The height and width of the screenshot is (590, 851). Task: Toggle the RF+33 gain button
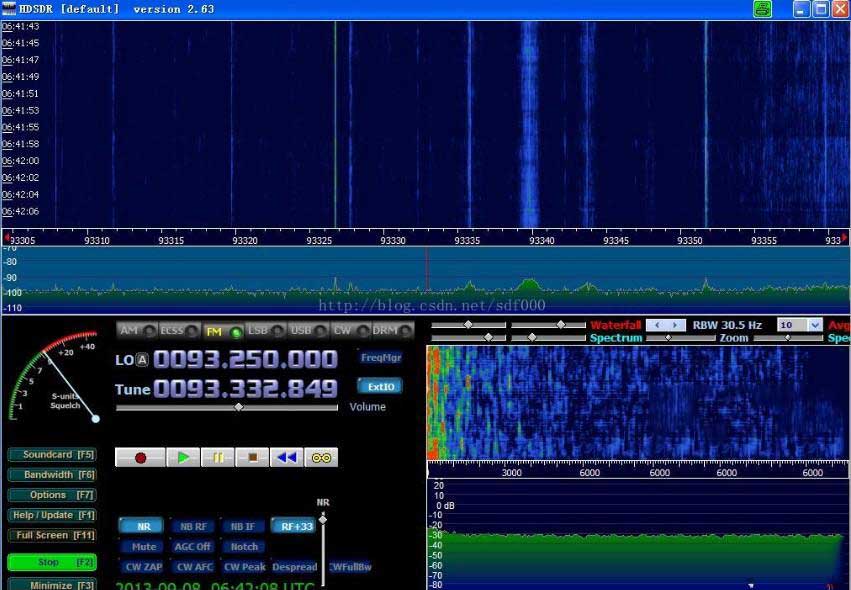coord(295,526)
